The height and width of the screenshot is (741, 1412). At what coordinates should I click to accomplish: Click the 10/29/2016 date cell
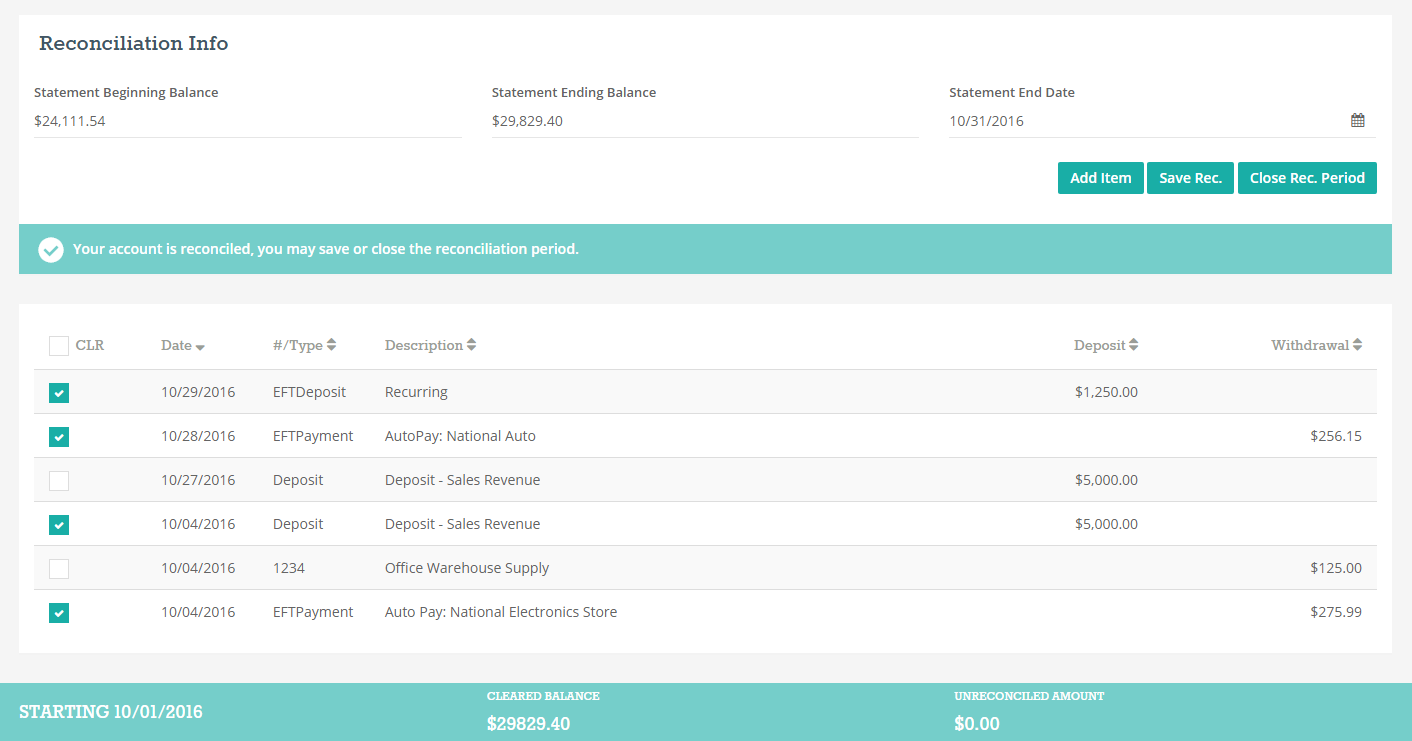point(198,392)
